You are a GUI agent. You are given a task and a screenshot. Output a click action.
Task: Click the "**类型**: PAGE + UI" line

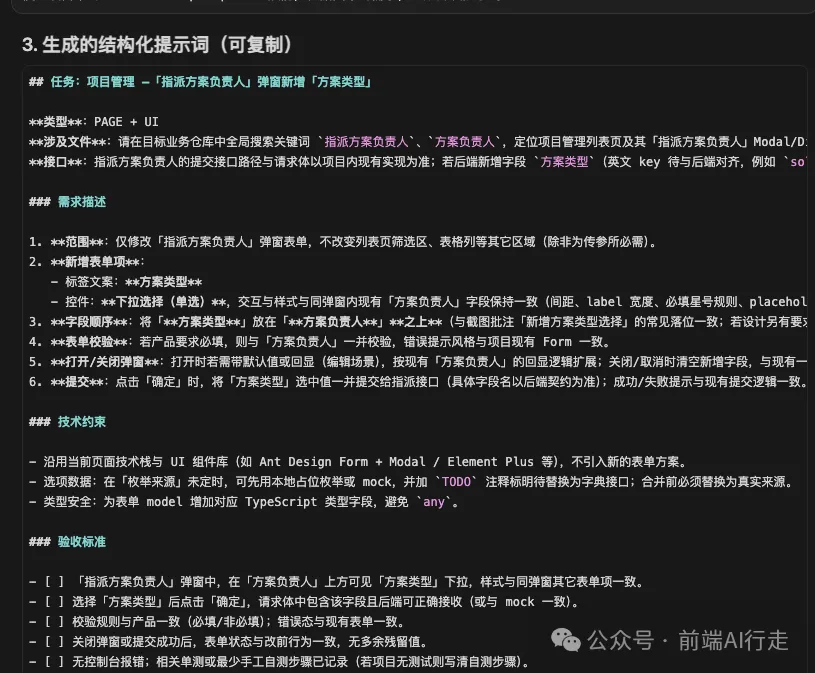[x=94, y=122]
